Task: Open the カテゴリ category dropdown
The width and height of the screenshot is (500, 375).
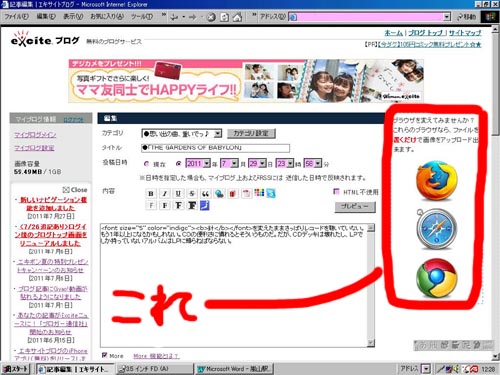Action: (217, 134)
